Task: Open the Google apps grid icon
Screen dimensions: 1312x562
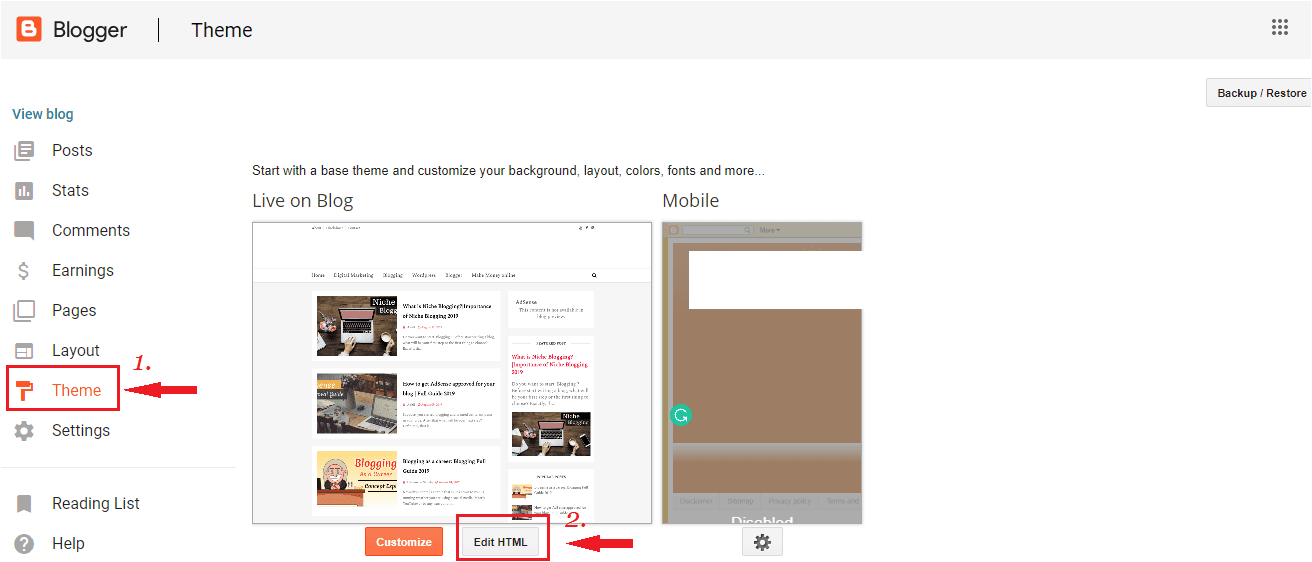Action: (x=1280, y=28)
